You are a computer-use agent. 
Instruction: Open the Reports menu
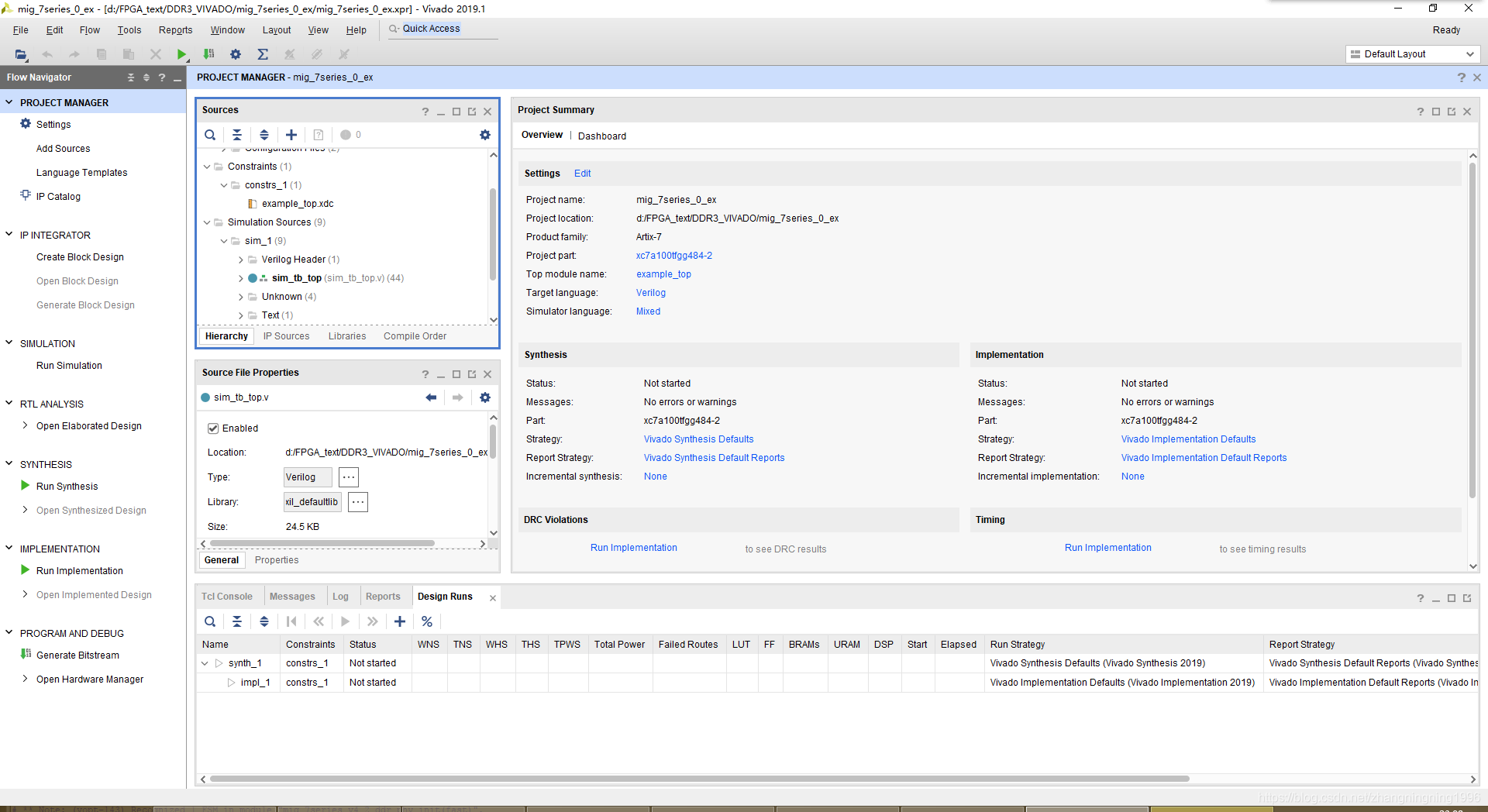(x=175, y=30)
